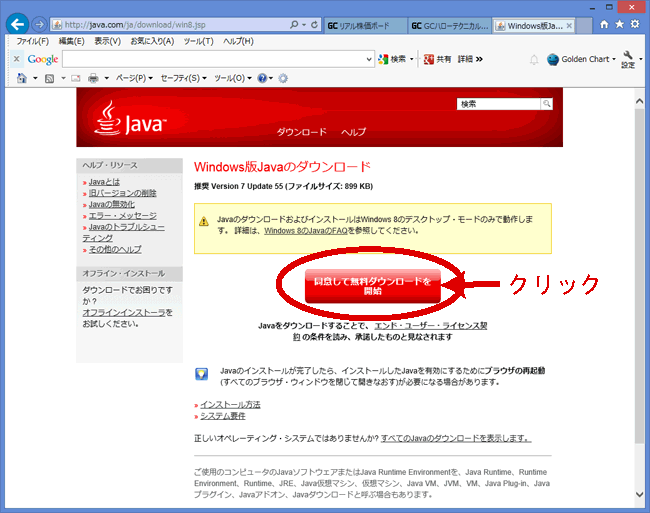Image resolution: width=650 pixels, height=513 pixels.
Task: Open the 旧バージョンの削除 link
Action: tap(123, 193)
